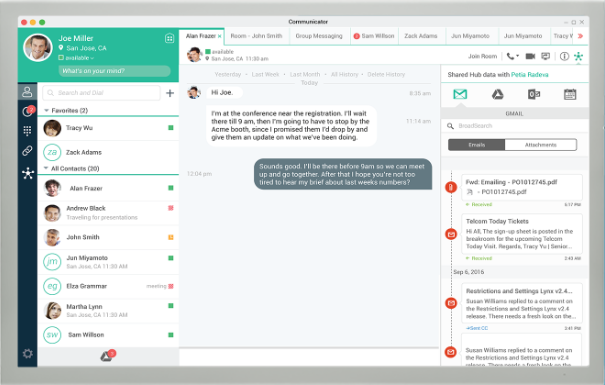Open the first Jun Miyamoto tab
The width and height of the screenshot is (605, 385).
point(470,36)
